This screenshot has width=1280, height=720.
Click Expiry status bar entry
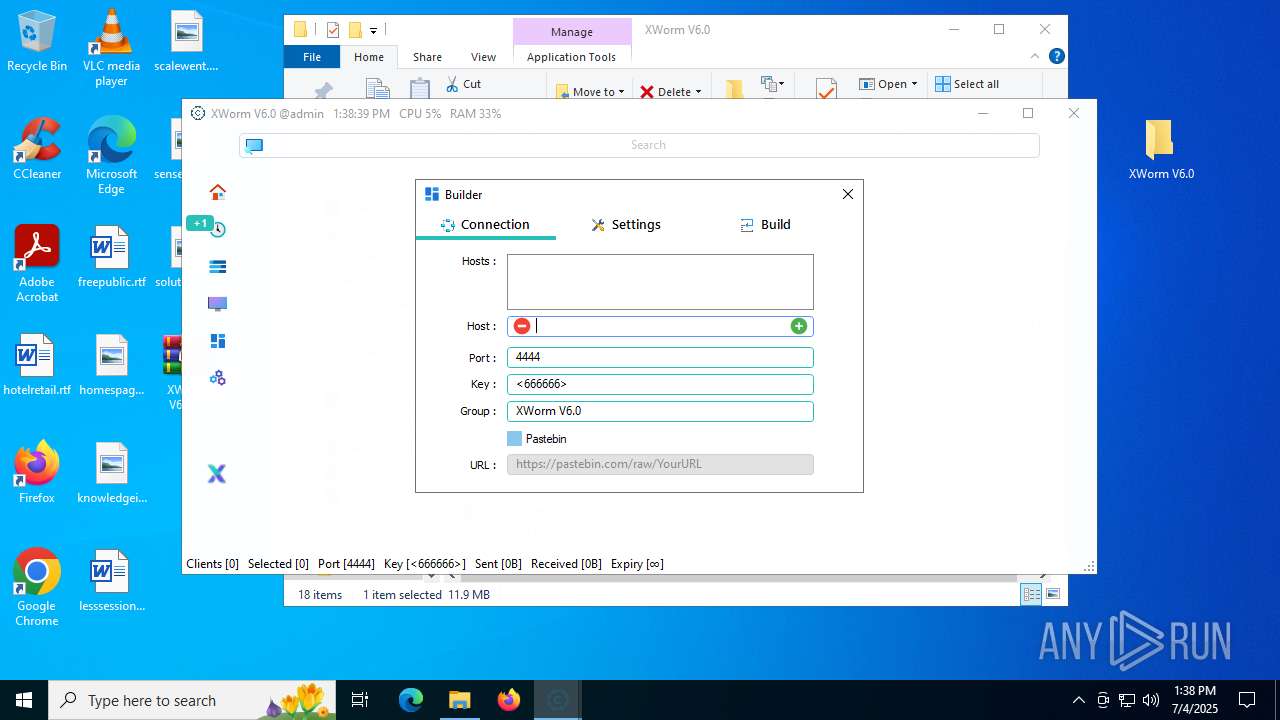(x=637, y=564)
